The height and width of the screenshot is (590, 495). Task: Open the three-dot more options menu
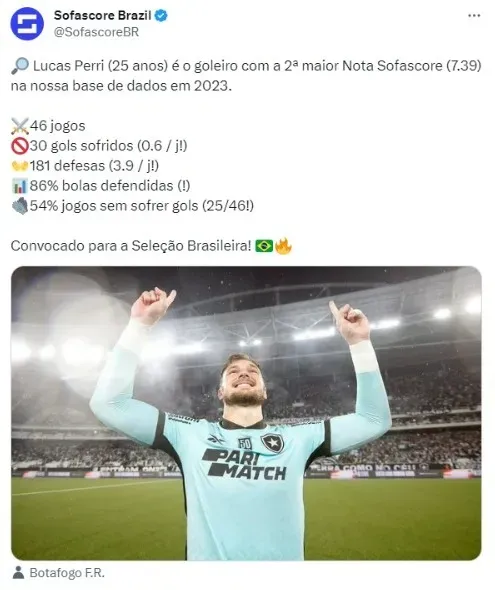point(474,16)
